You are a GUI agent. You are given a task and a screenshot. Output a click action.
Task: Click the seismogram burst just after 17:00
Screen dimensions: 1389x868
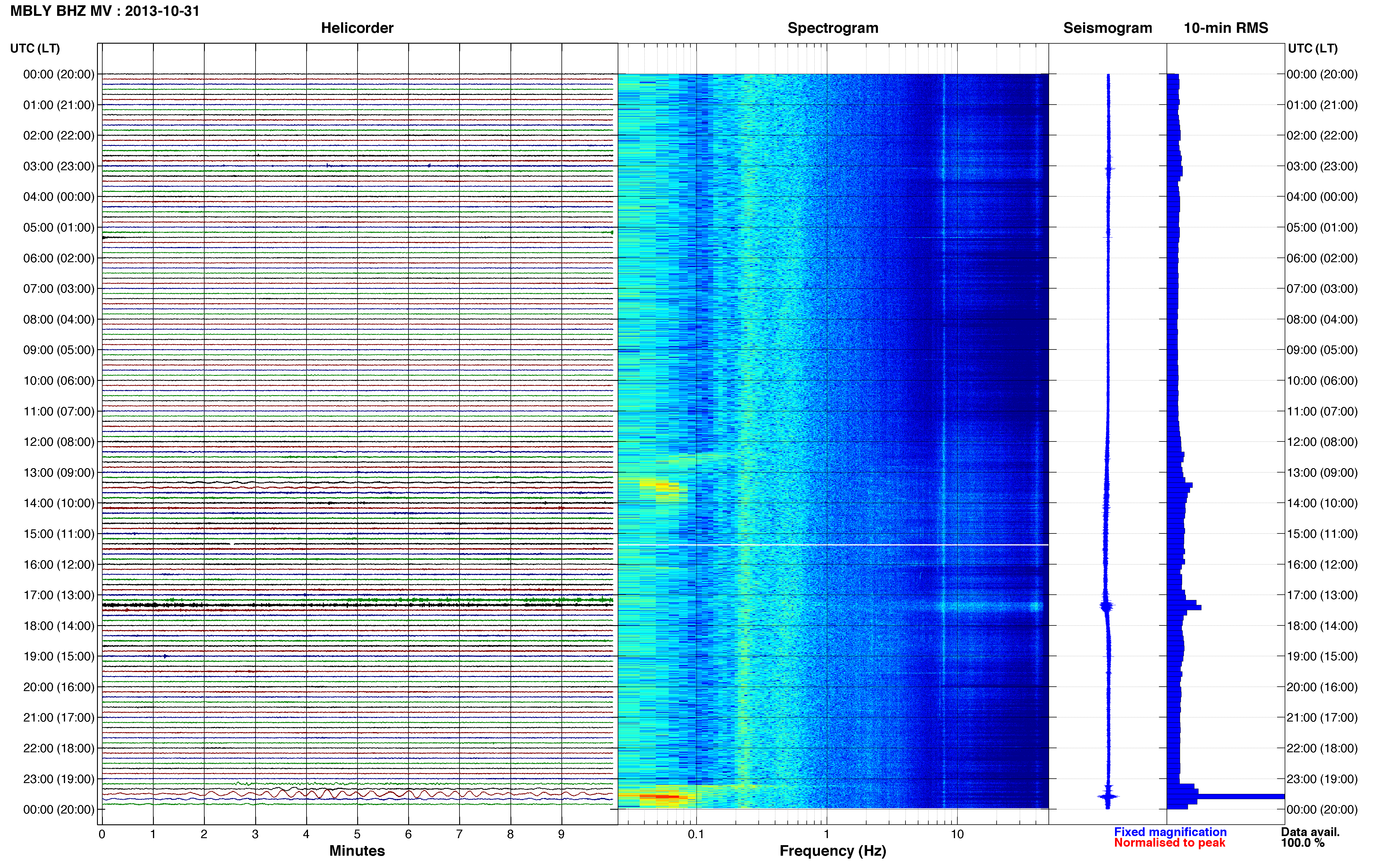1107,606
